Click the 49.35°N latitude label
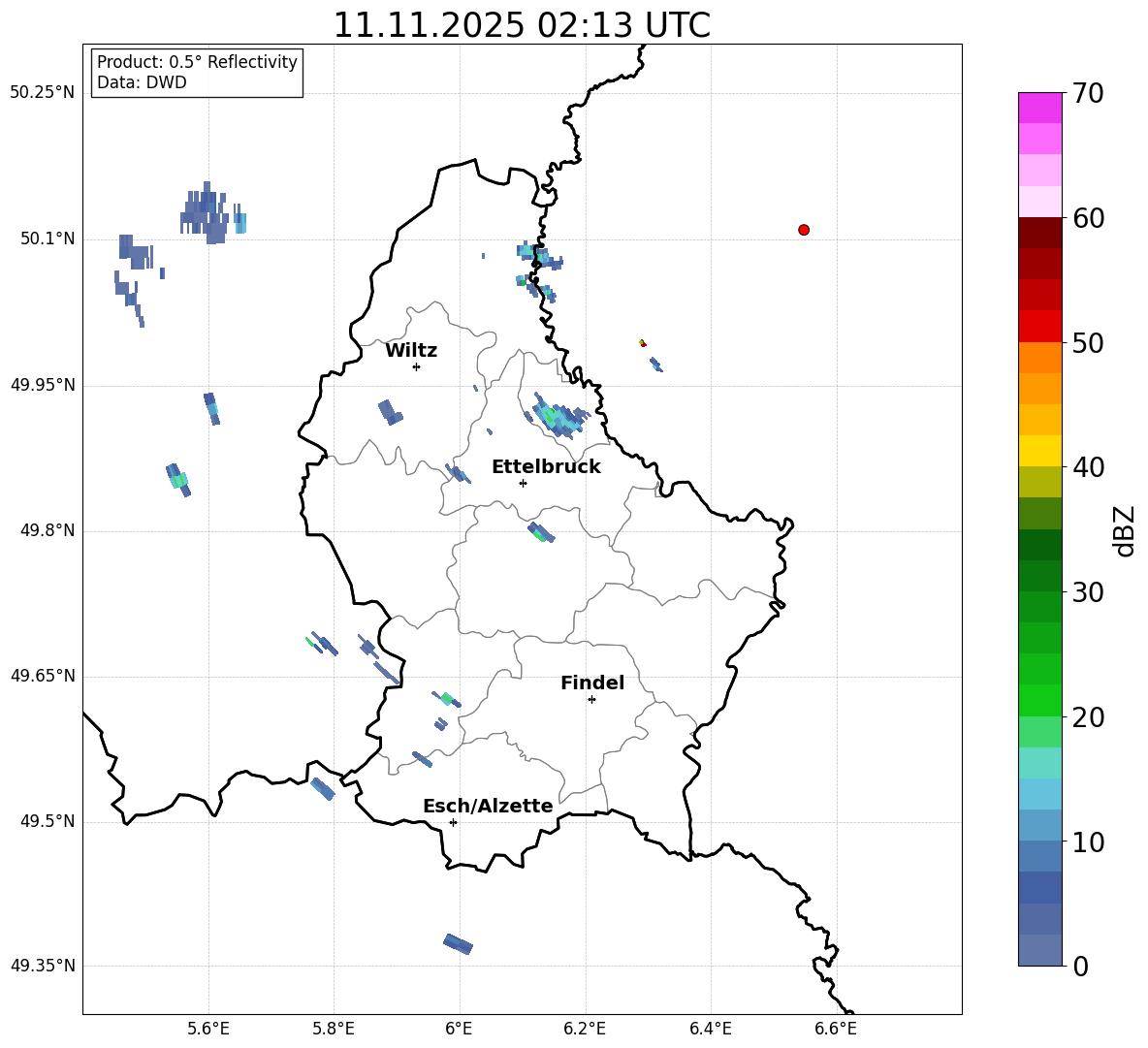The width and height of the screenshot is (1148, 1048). pos(42,966)
